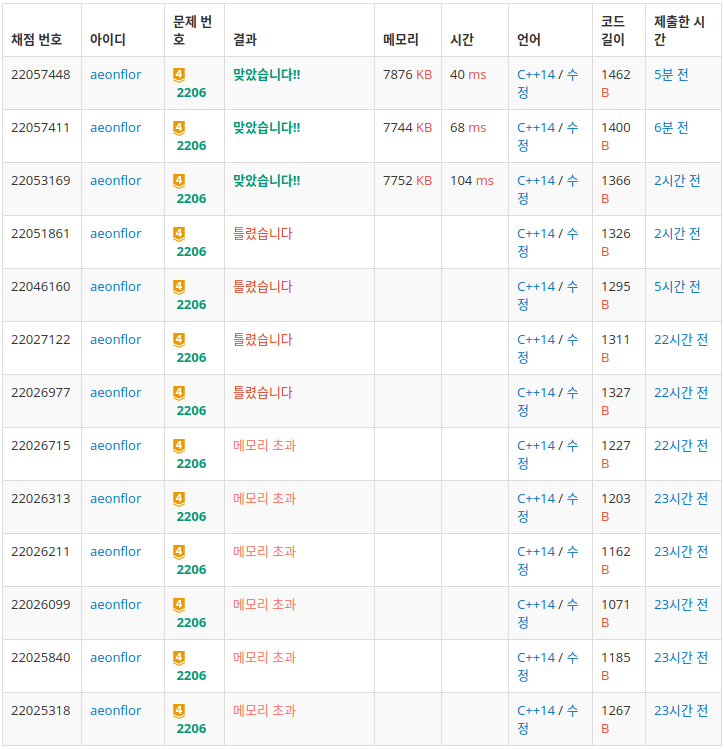Open C++14 source link for submission 22026715
This screenshot has width=724, height=749.
536,446
